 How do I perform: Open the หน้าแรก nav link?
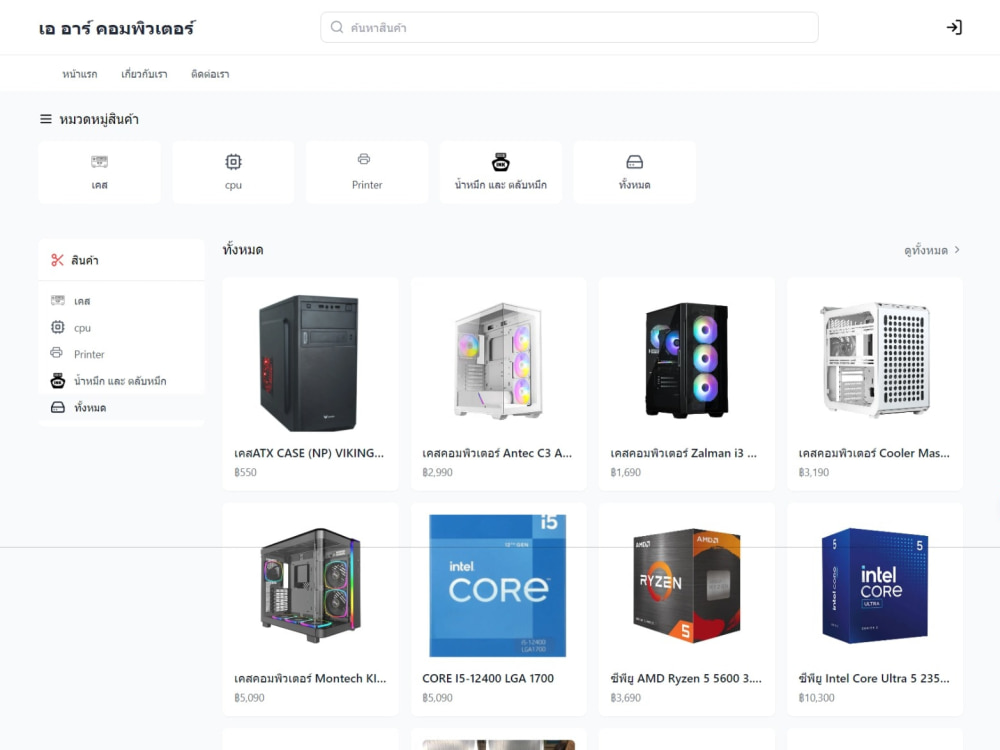80,74
